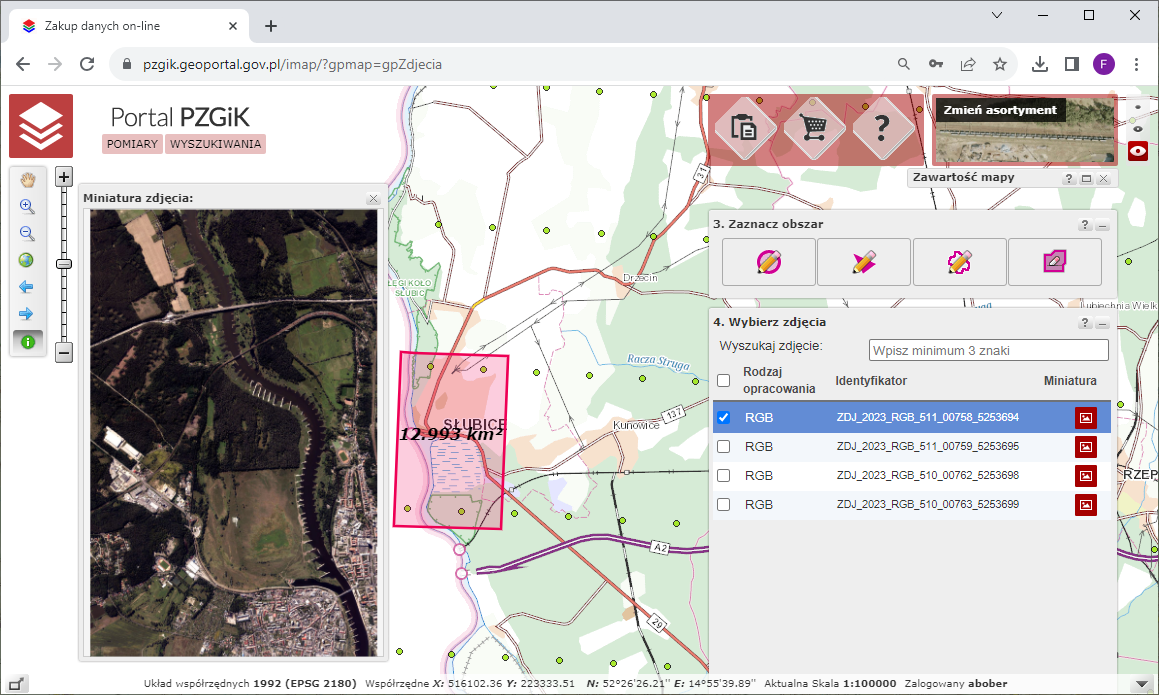Click the eraser clear-selection tool

point(1054,262)
